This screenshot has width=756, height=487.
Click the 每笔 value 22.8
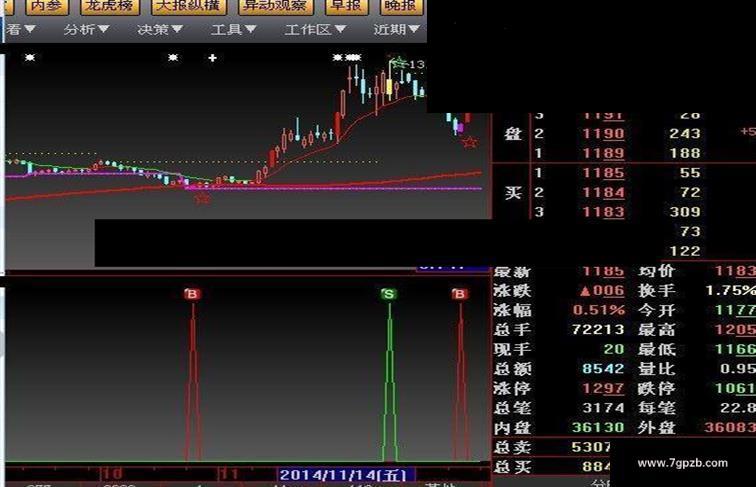(738, 408)
